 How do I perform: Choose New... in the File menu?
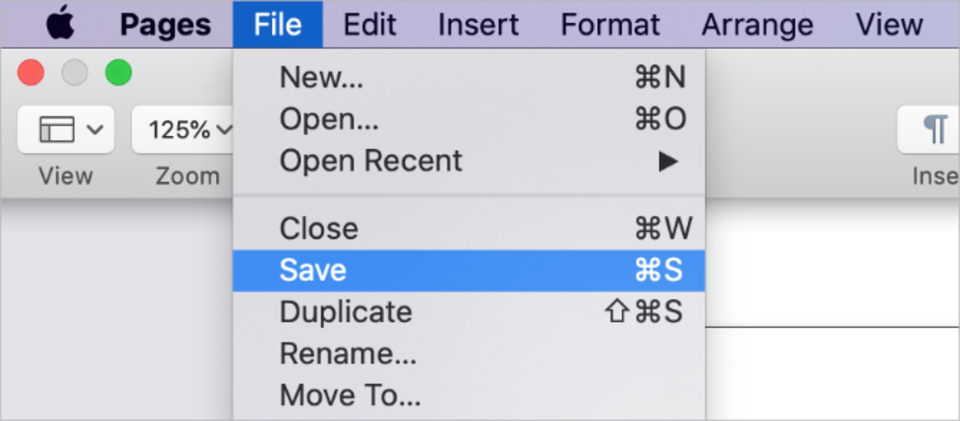coord(469,78)
